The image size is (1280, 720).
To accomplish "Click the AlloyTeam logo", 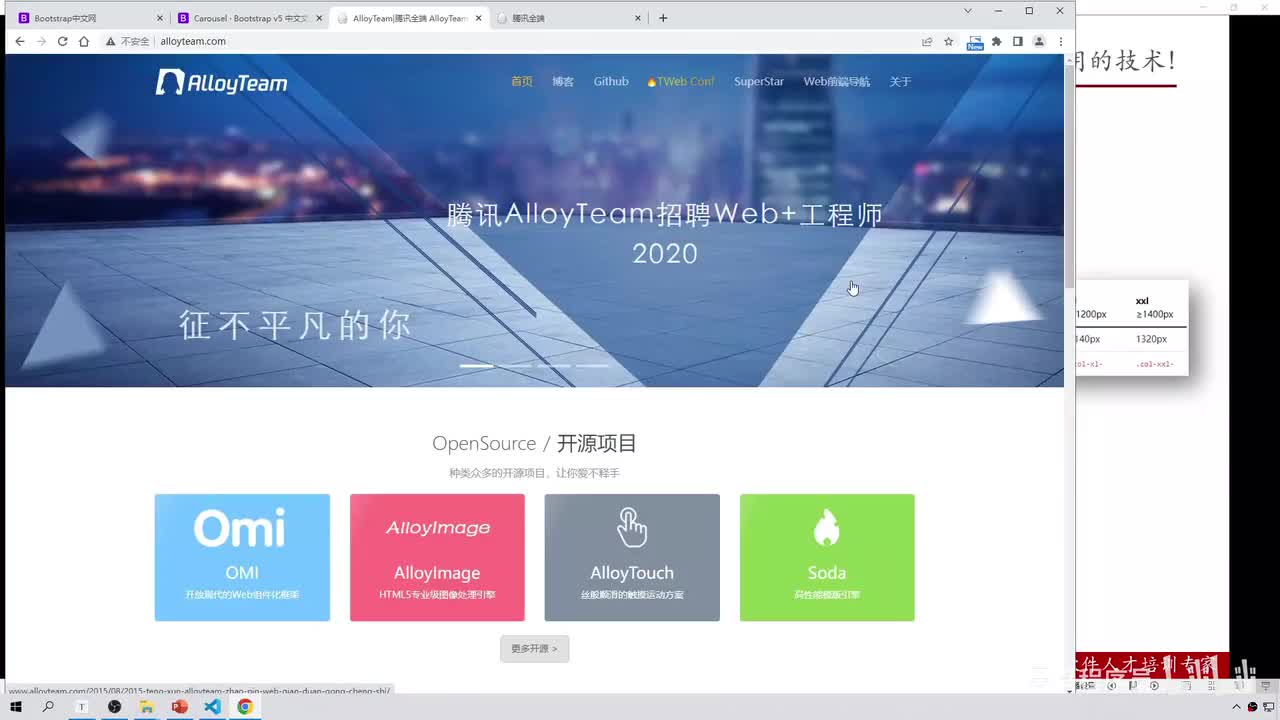I will 222,82.
